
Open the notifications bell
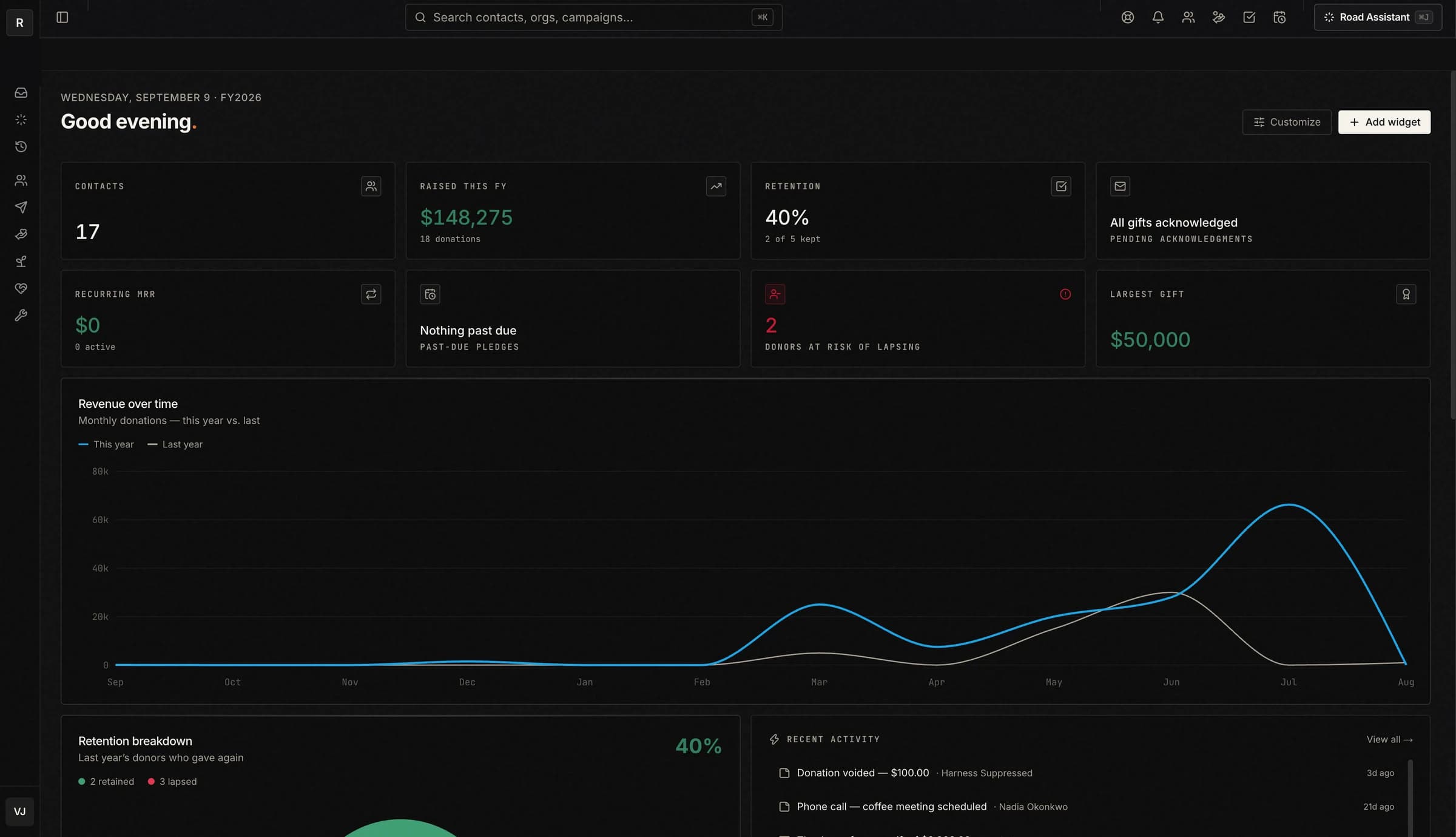[x=1158, y=17]
